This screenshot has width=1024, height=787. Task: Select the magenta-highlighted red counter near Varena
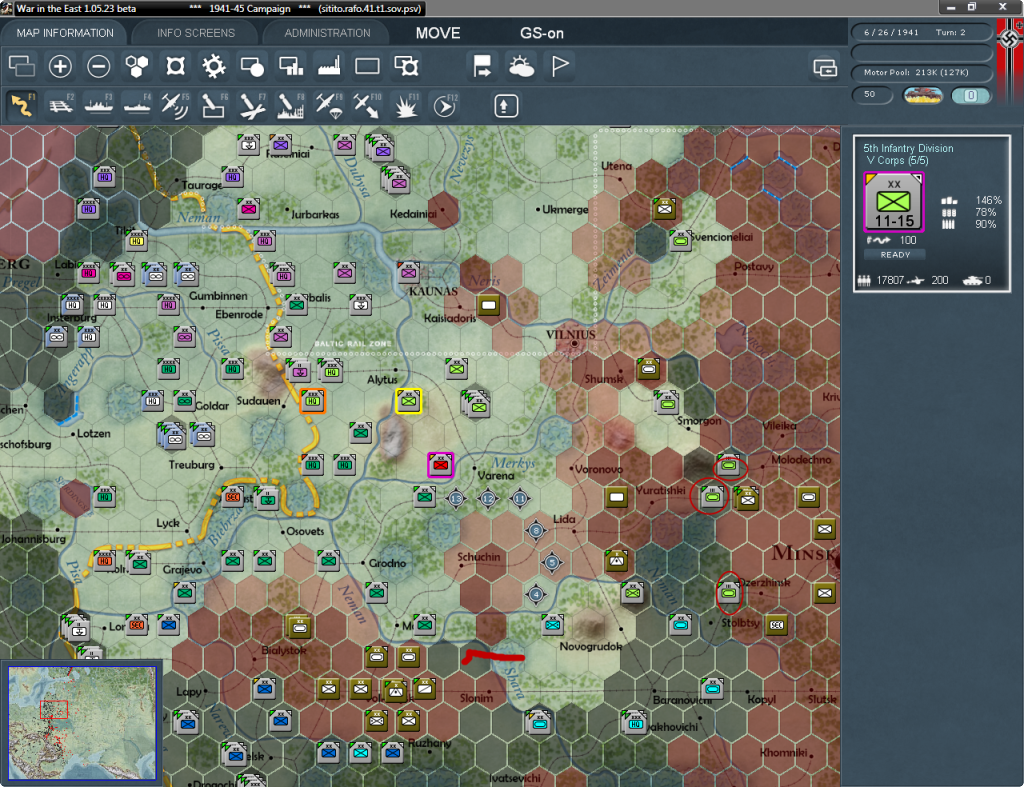tap(441, 465)
